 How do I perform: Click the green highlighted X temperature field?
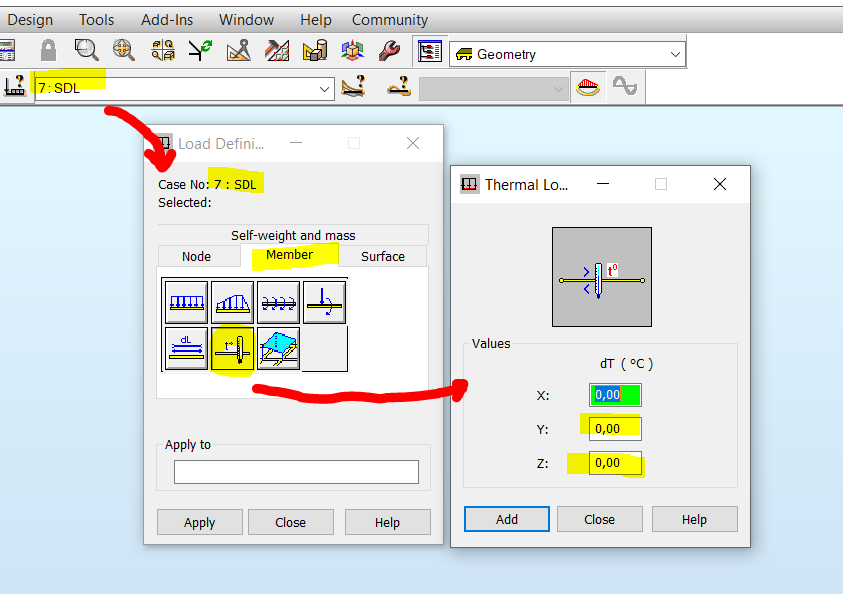[x=614, y=395]
